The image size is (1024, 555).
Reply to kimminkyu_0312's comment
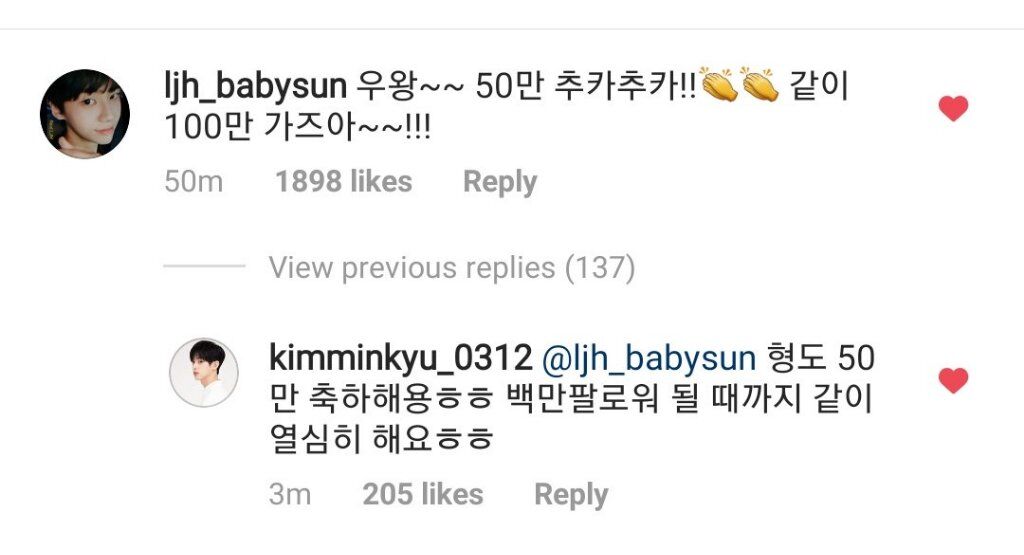tap(571, 495)
